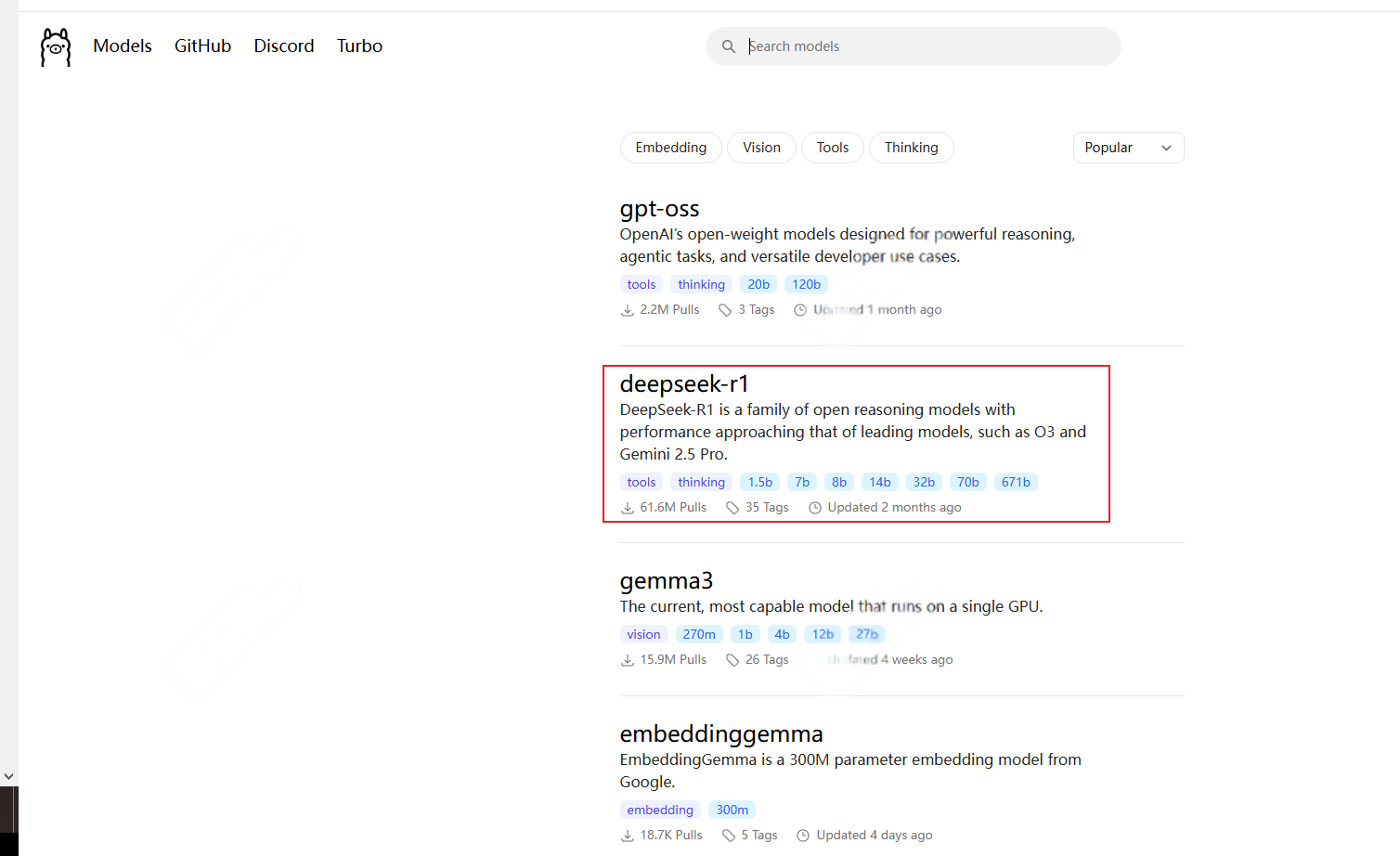Click the 12b tag under gemma3
Image resolution: width=1400 pixels, height=856 pixels.
pos(823,635)
